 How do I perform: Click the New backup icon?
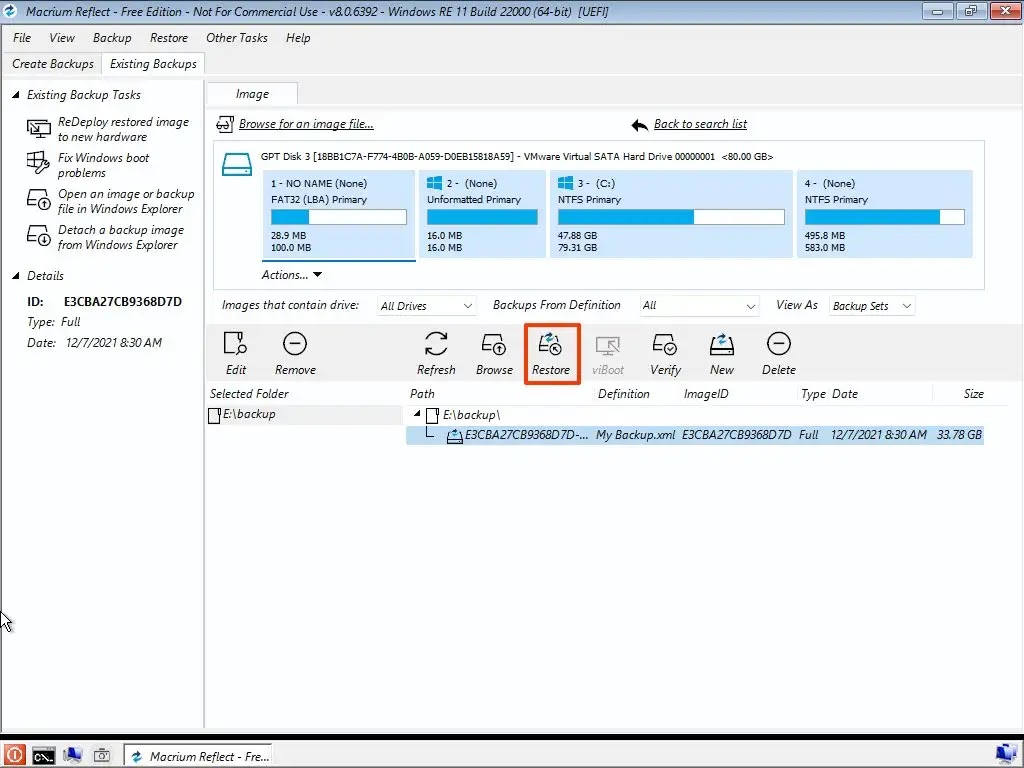pyautogui.click(x=722, y=344)
